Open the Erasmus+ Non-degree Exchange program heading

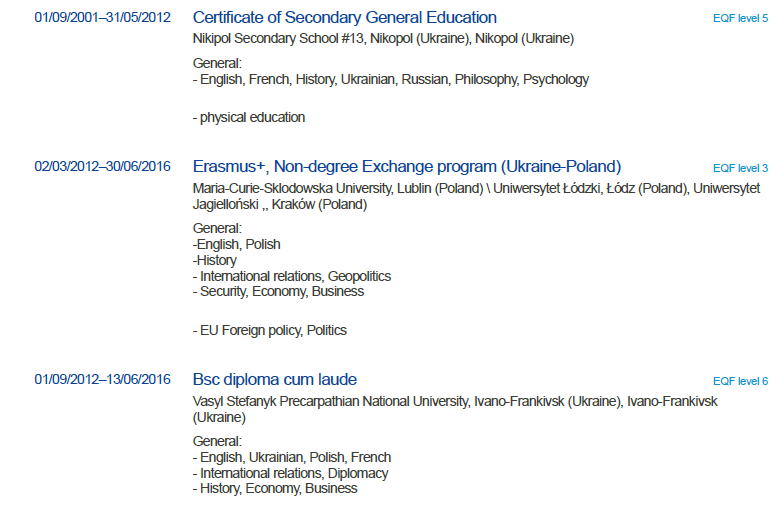click(407, 167)
